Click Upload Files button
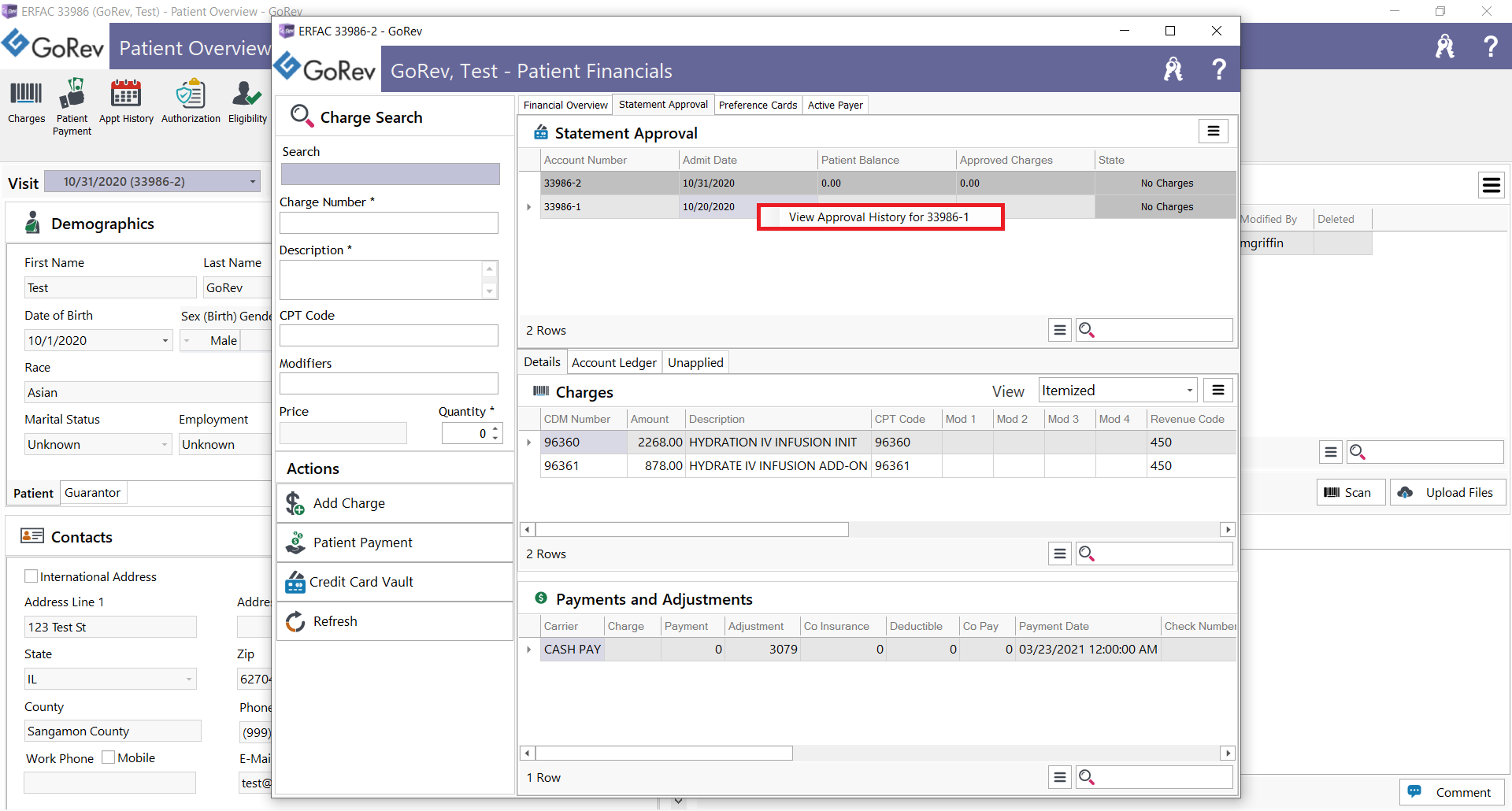The height and width of the screenshot is (811, 1512). (1447, 492)
